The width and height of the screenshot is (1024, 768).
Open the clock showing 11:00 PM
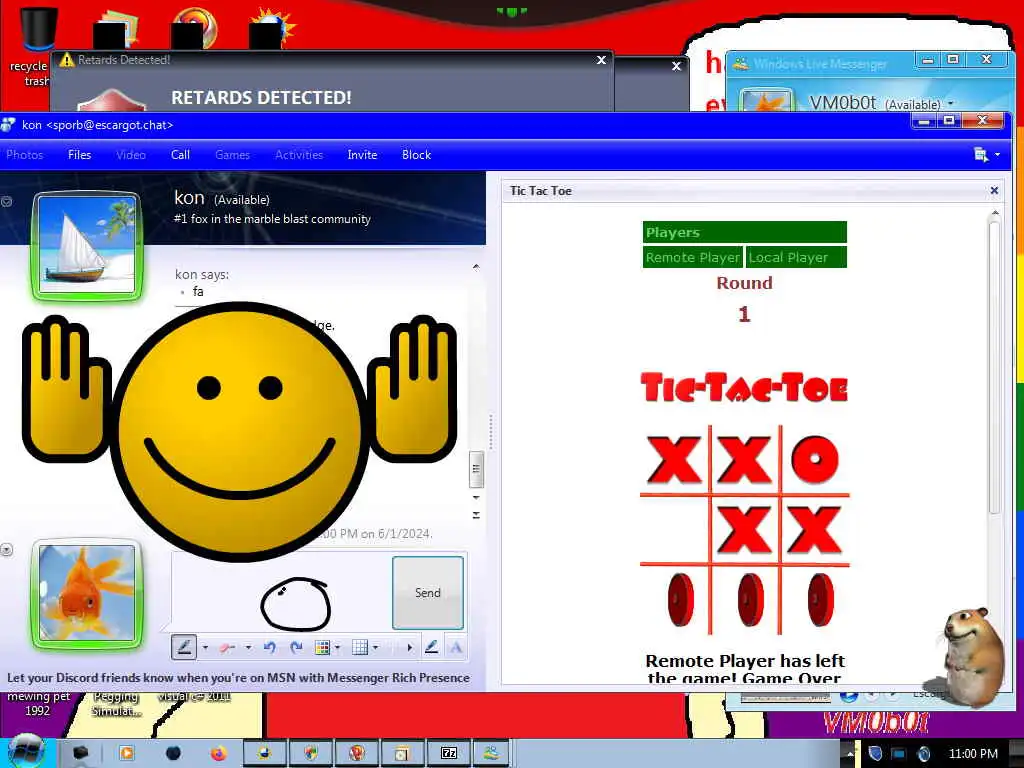tap(972, 754)
